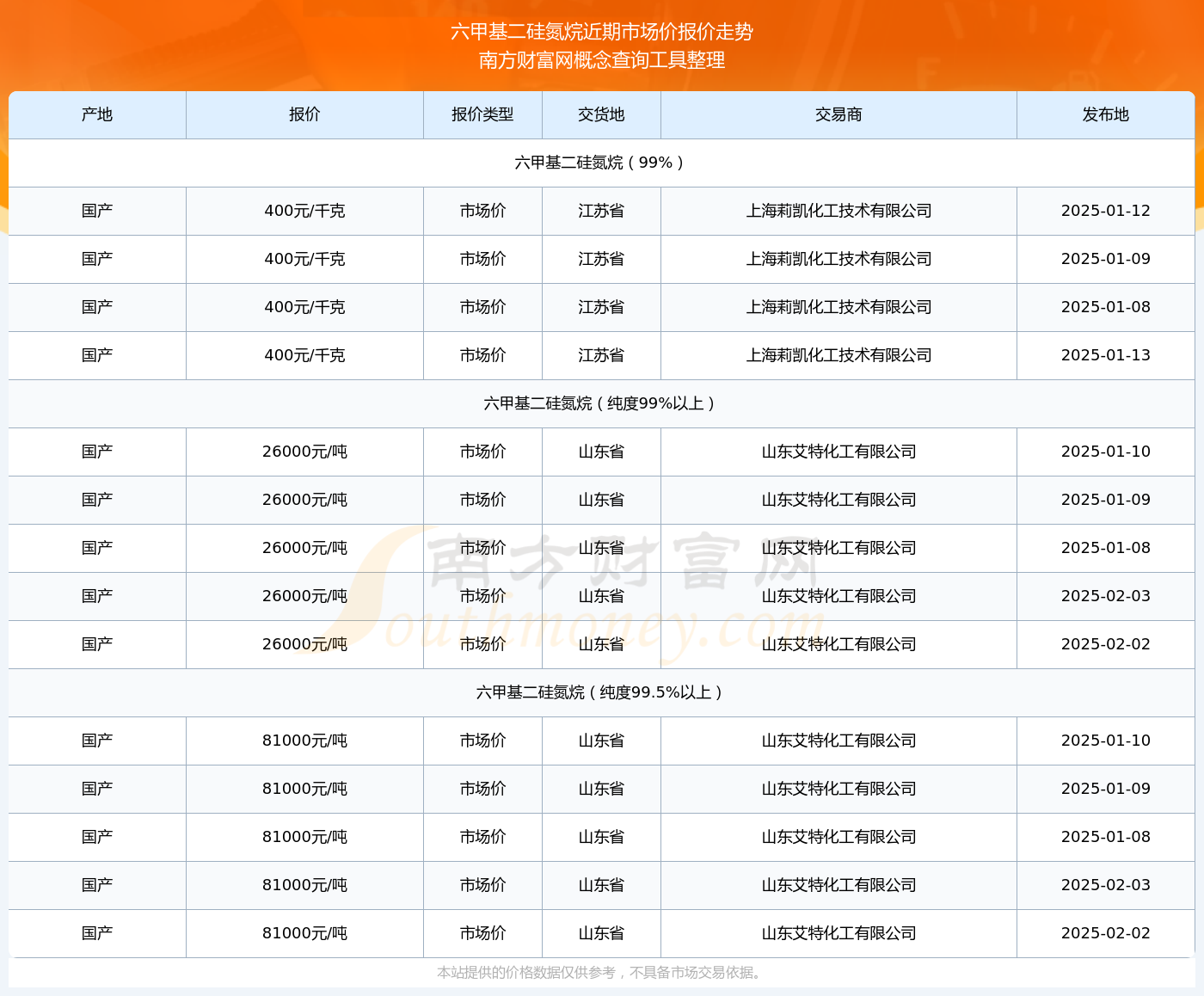Click the 报价类型 column header
The height and width of the screenshot is (996, 1204).
482,114
